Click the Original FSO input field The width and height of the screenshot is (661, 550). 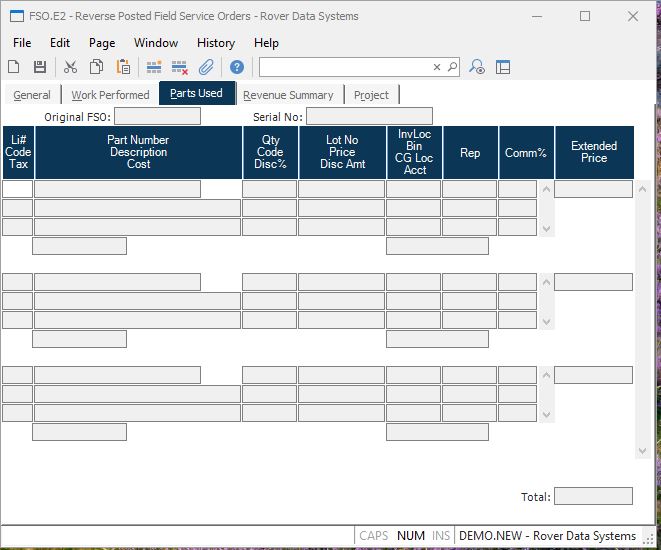pos(157,117)
